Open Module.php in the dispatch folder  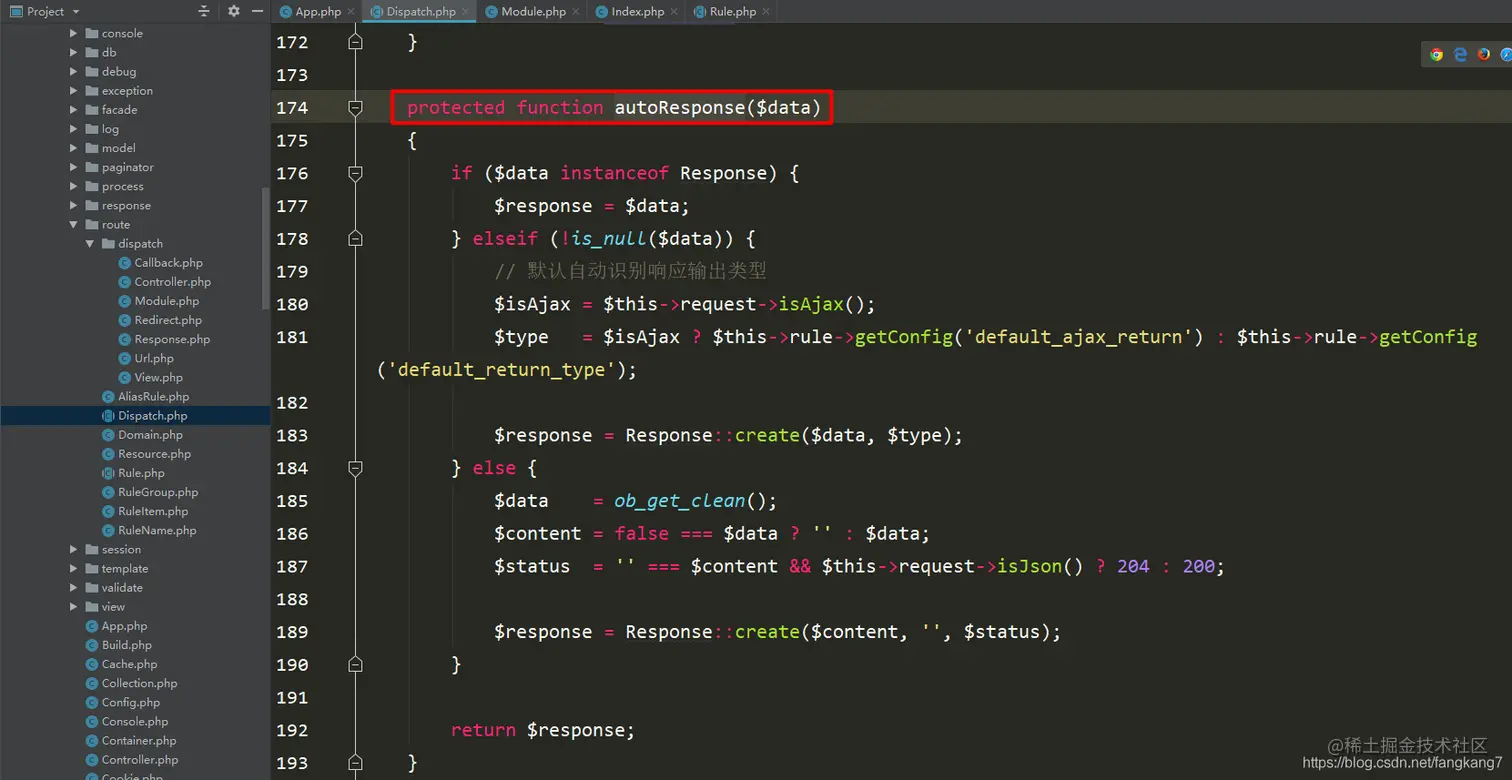167,301
